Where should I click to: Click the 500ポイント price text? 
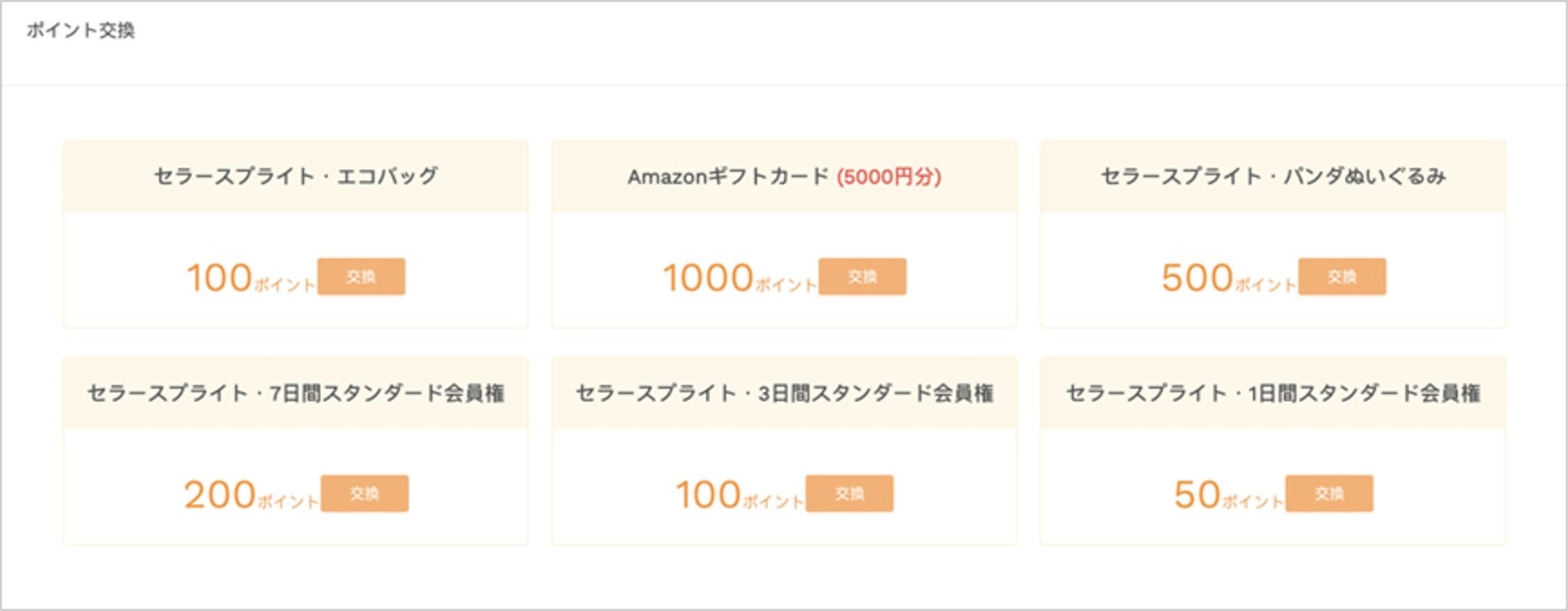1227,278
